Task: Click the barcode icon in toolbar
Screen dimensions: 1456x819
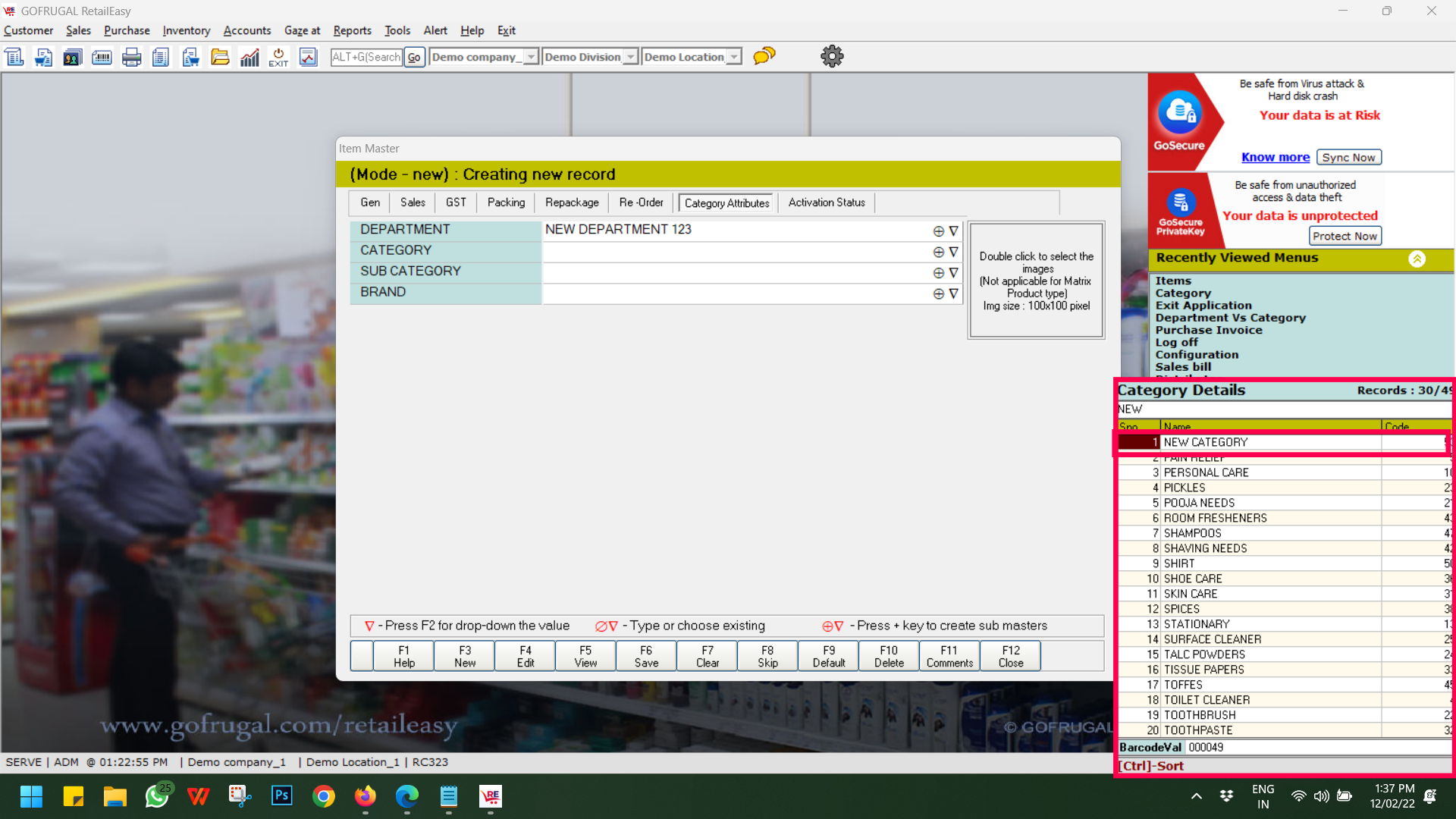Action: coord(102,57)
